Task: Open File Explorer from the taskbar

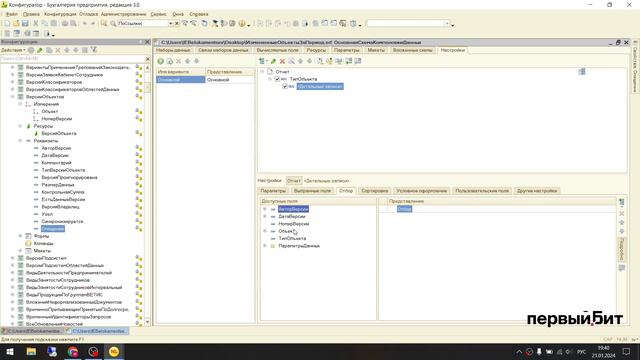Action: click(31, 351)
